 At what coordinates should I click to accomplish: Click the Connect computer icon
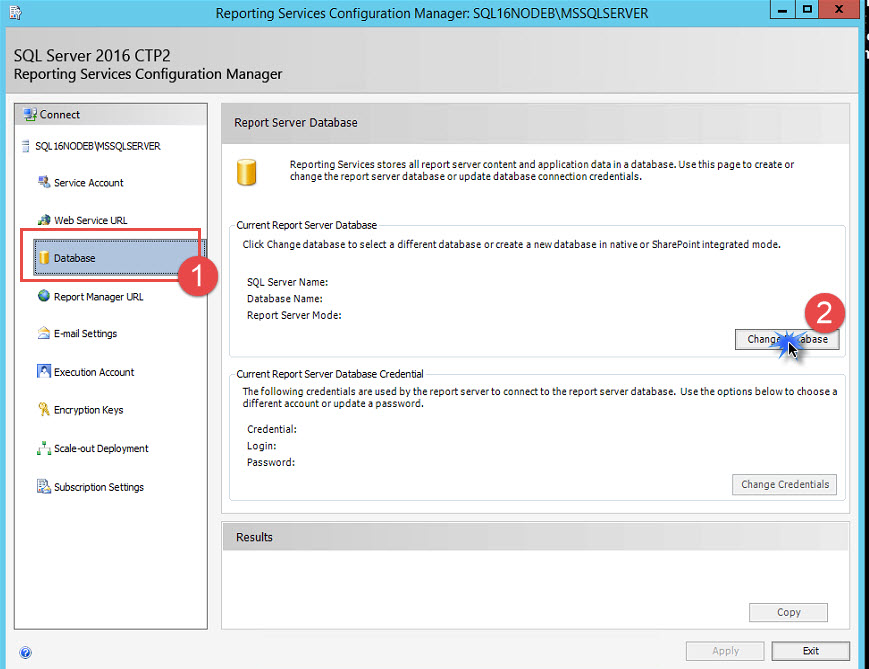(29, 115)
